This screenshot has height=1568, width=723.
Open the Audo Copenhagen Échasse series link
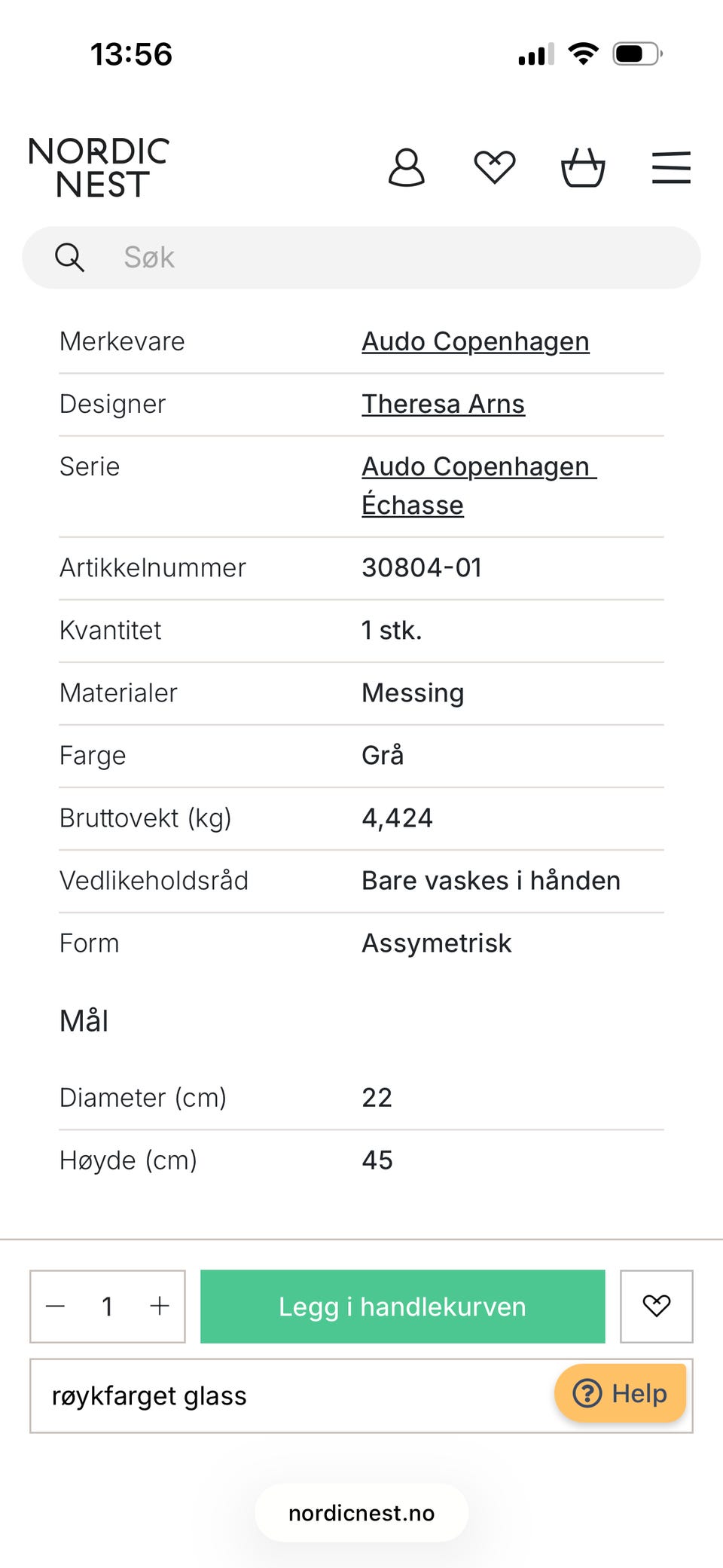click(478, 485)
